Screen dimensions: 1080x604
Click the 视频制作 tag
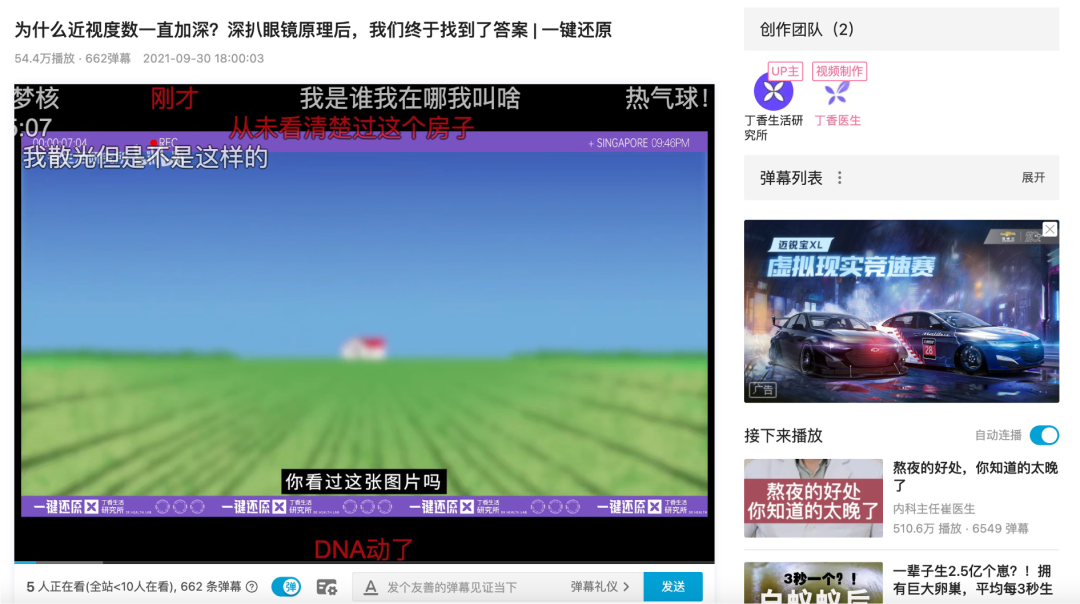839,71
